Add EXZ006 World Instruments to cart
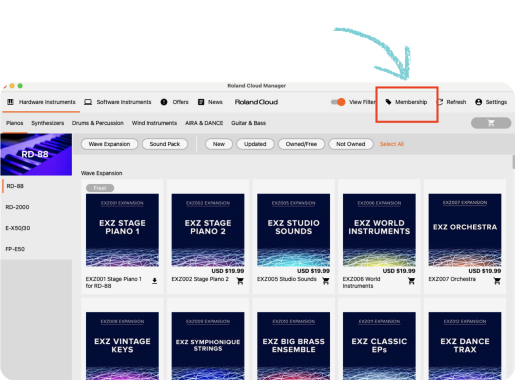515x381 pixels. (411, 281)
